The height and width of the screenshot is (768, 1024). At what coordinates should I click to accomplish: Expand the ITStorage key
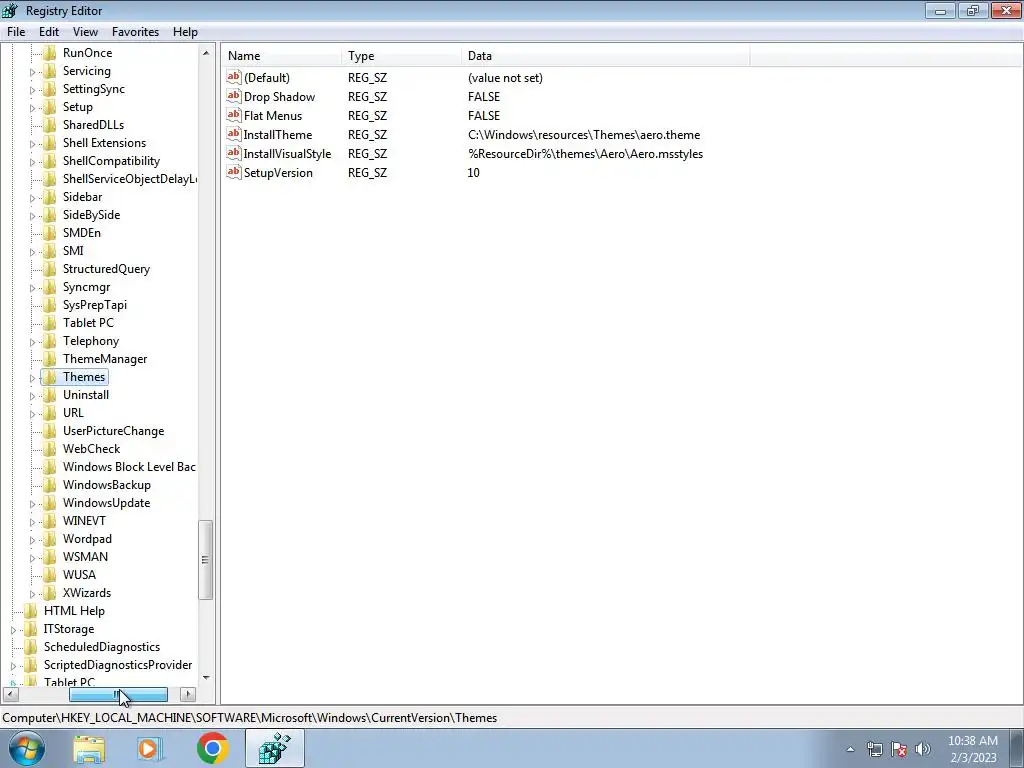13,630
